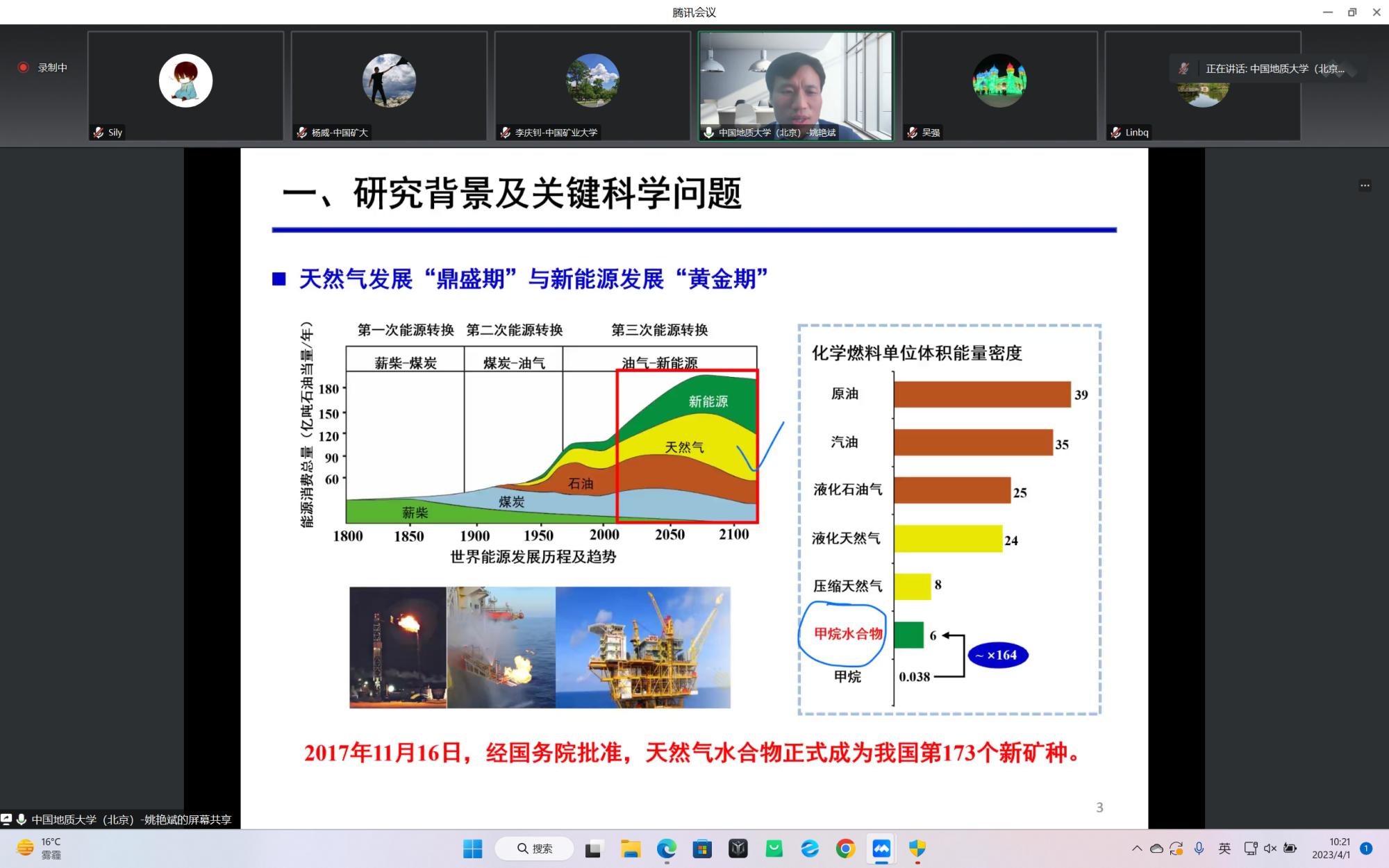Screen dimensions: 1389x868
Task: Click Linbq's muted microphone icon
Action: 1115,133
